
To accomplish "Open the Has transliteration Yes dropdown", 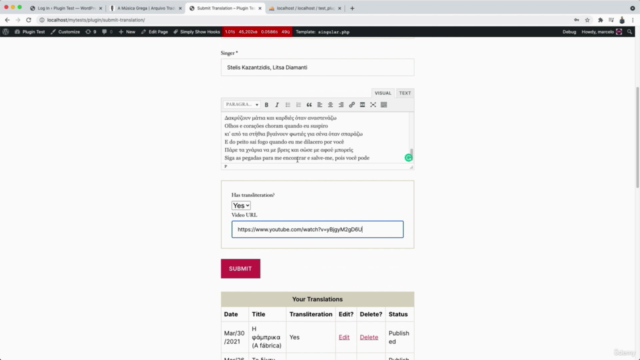I will click(x=241, y=206).
